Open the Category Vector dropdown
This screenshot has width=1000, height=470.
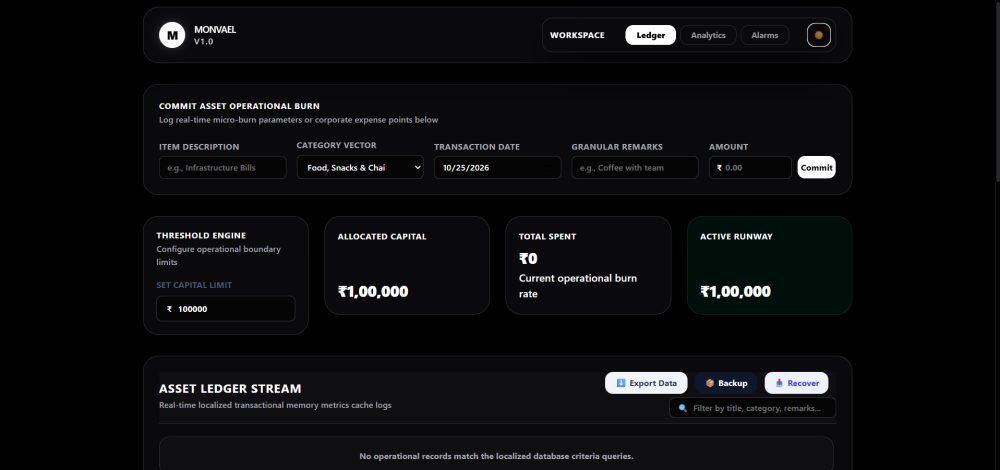360,168
